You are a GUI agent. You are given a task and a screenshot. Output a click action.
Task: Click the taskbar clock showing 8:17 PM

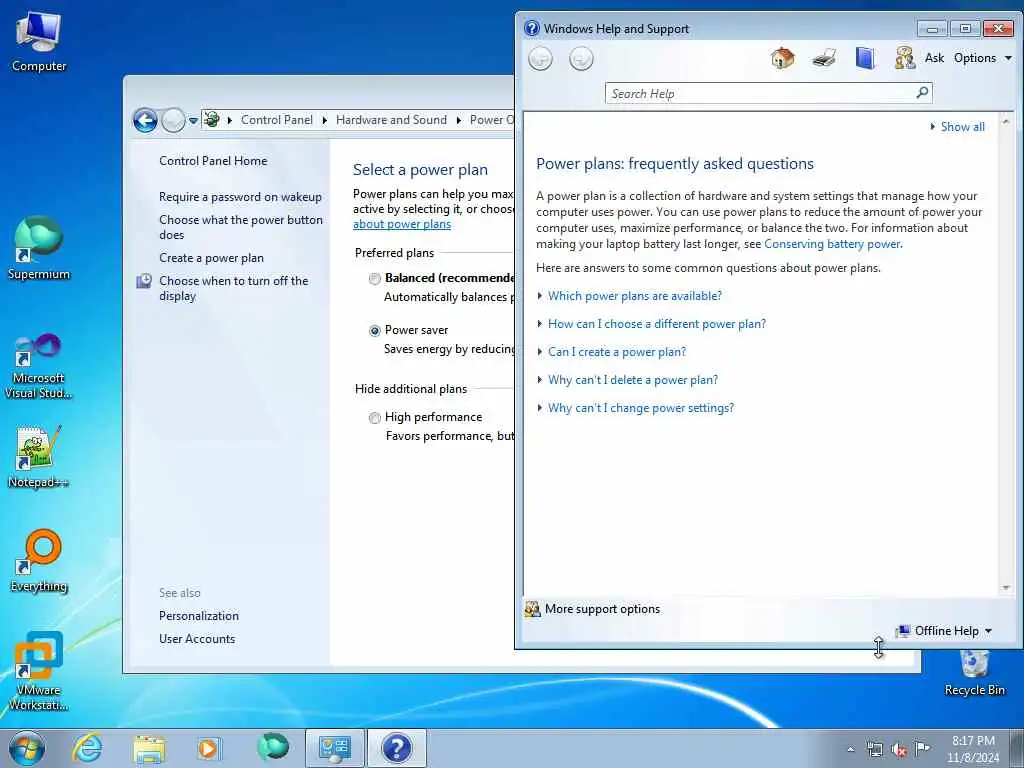(973, 749)
